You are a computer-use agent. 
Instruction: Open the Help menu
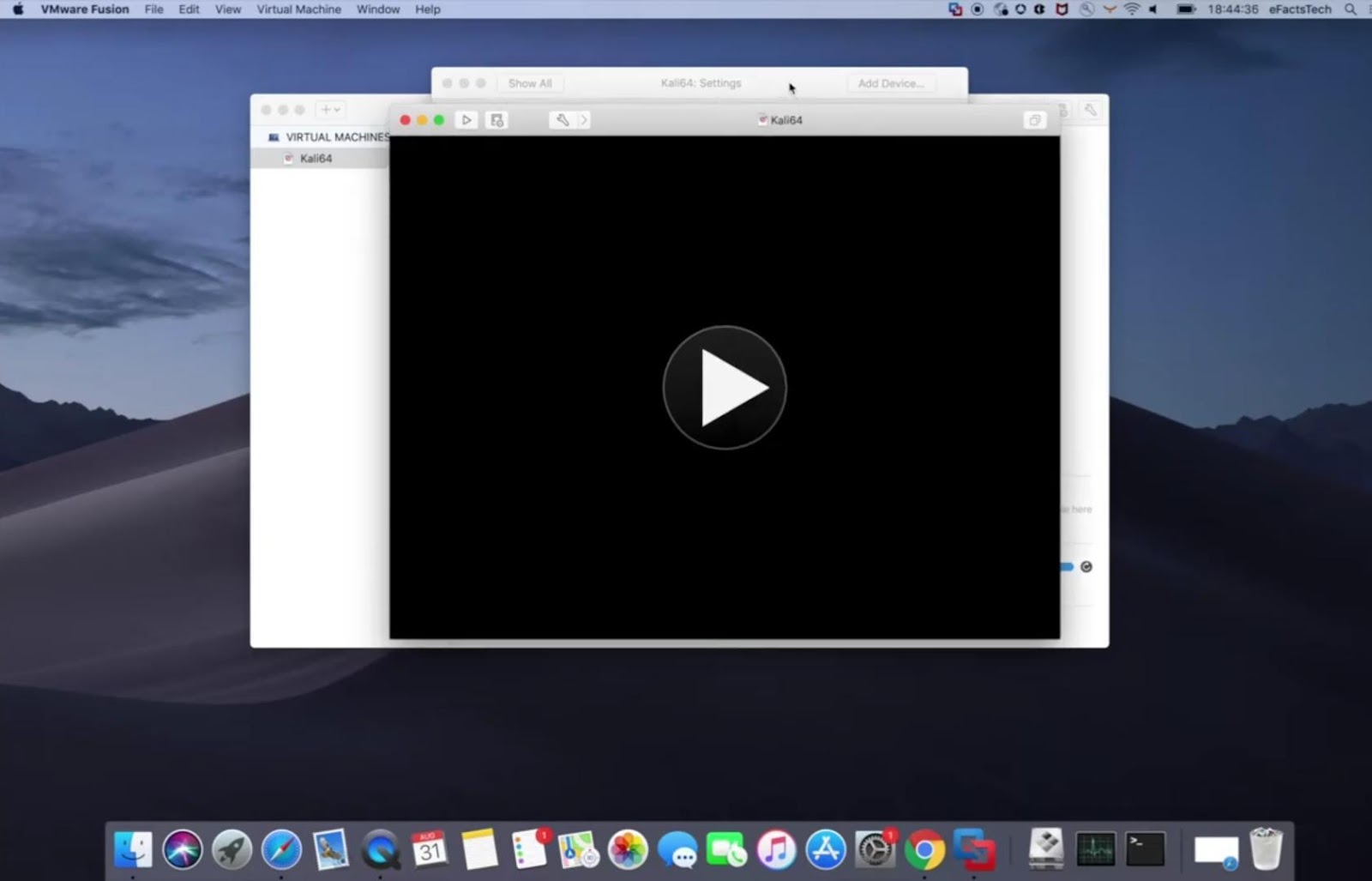click(428, 9)
